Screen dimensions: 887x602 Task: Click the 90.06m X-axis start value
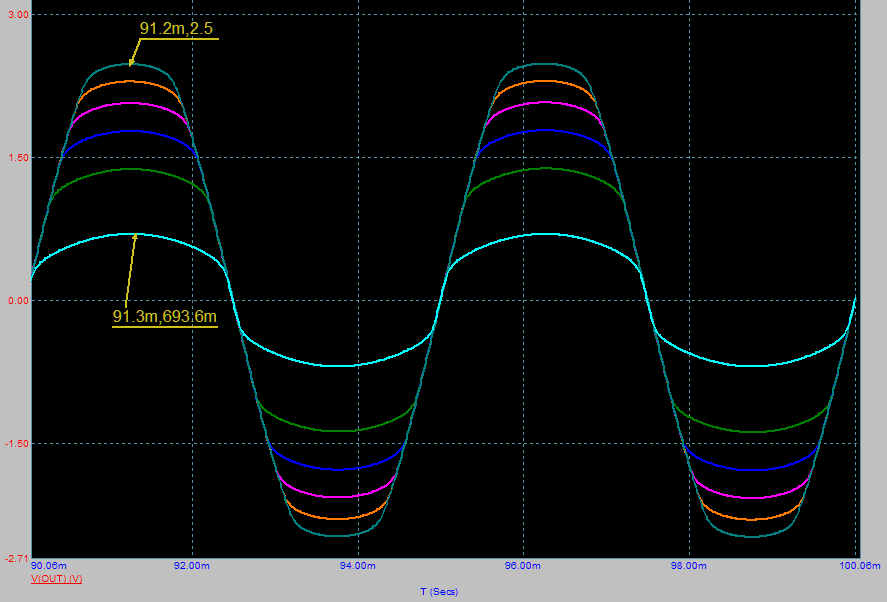pos(50,566)
